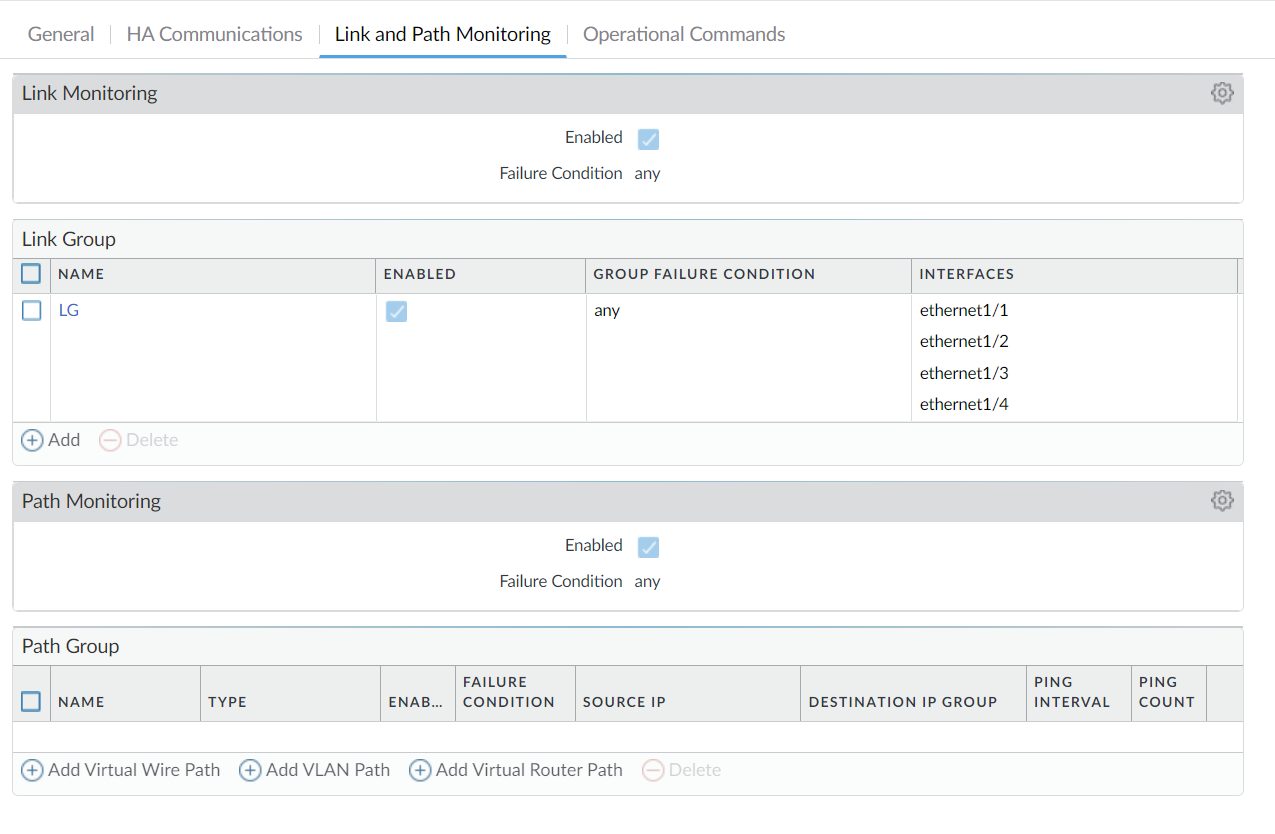1275x834 pixels.
Task: Click the NAME column header in Link Group
Action: 81,273
